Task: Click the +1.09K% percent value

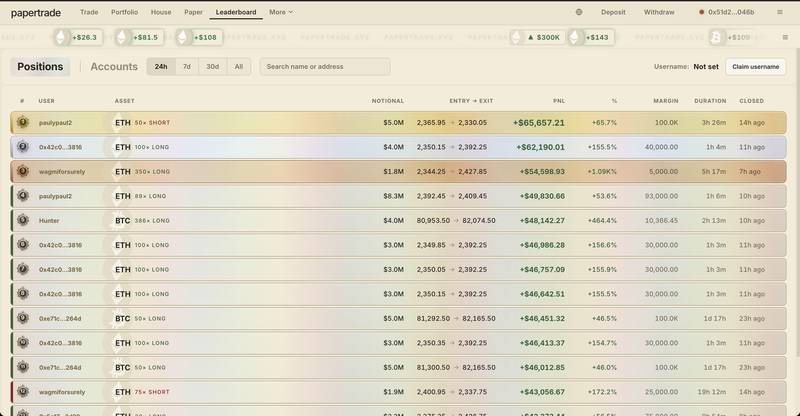Action: pos(602,172)
